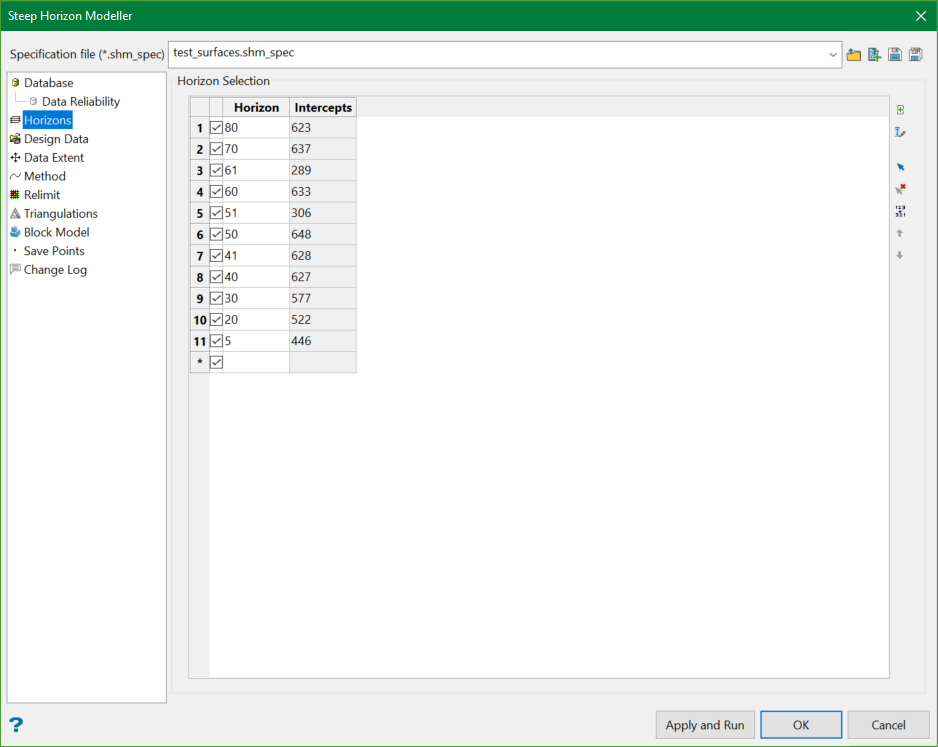Screen dimensions: 938x747
Task: Click the Cancel button
Action: coord(888,725)
